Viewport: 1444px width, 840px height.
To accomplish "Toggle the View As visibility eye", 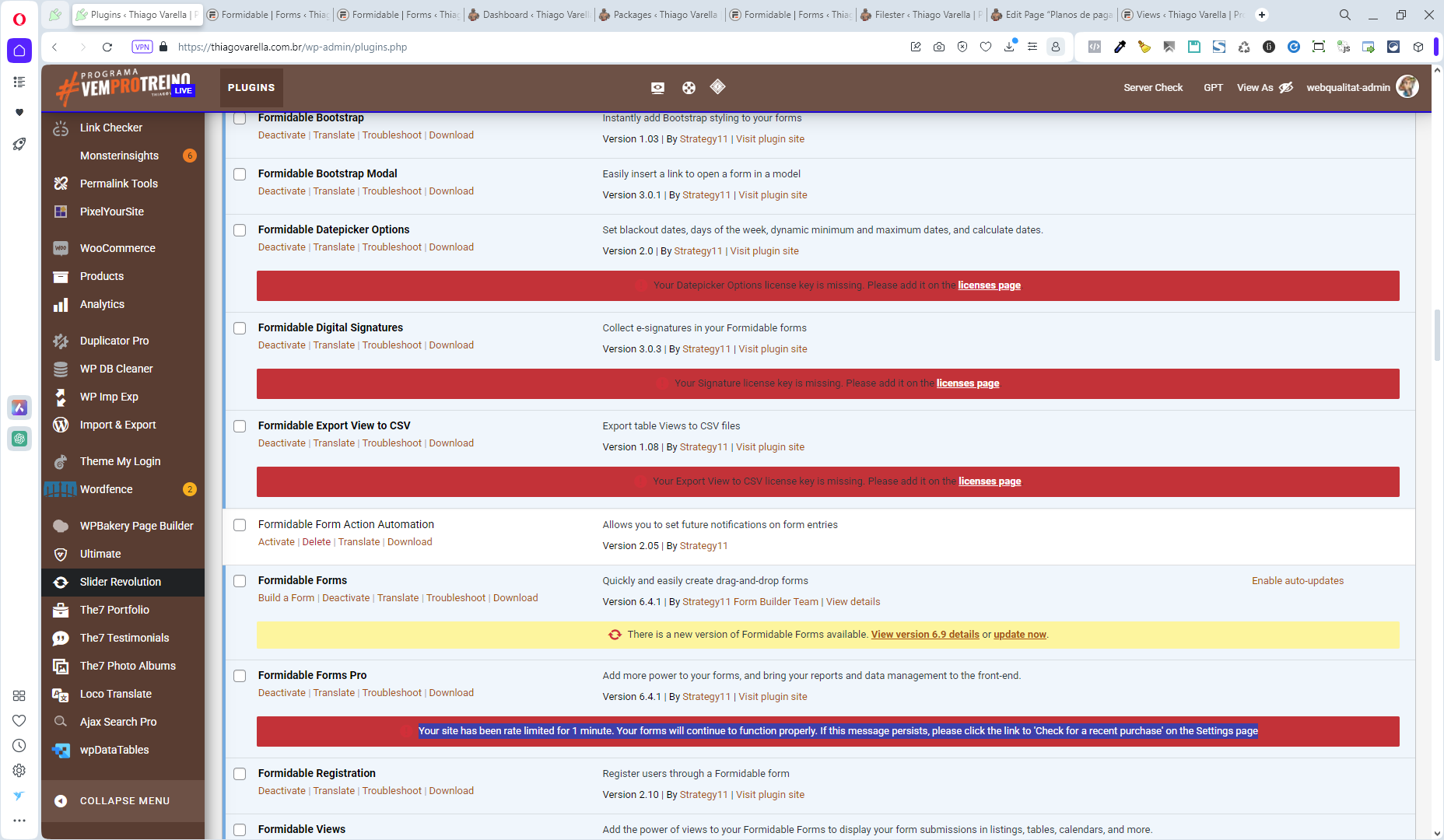I will point(1286,88).
